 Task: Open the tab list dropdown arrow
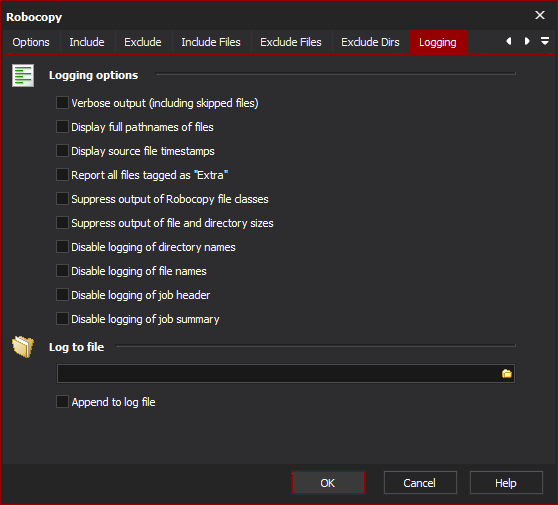click(x=544, y=41)
